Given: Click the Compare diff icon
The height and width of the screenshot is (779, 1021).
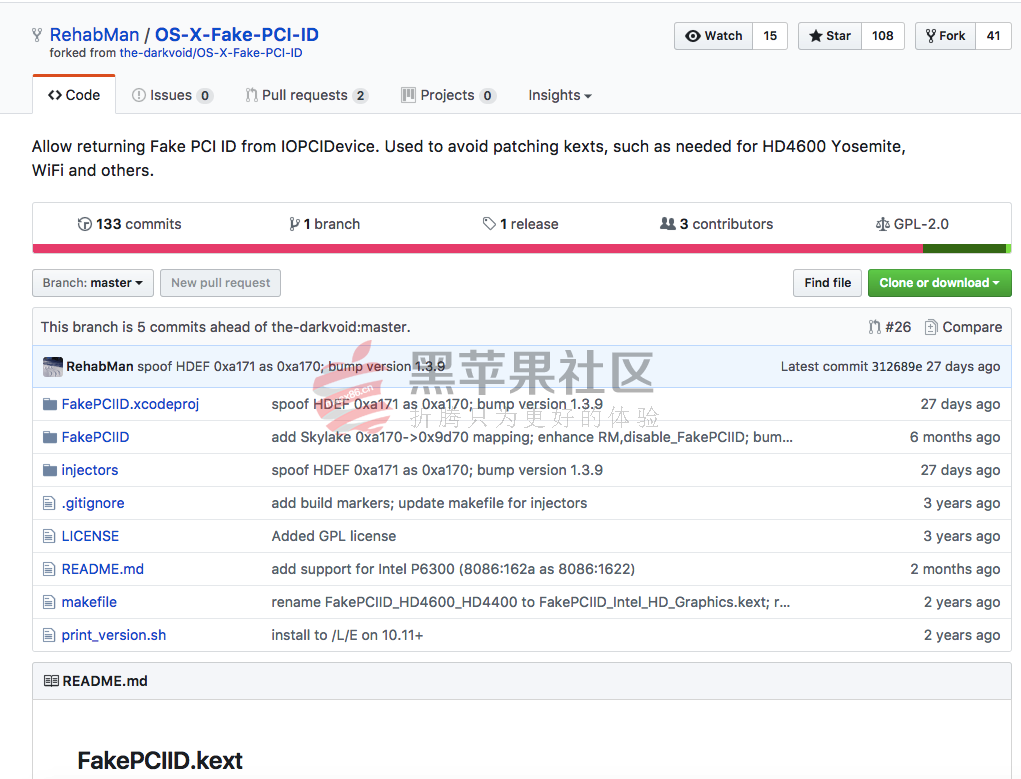Looking at the screenshot, I should [x=931, y=327].
